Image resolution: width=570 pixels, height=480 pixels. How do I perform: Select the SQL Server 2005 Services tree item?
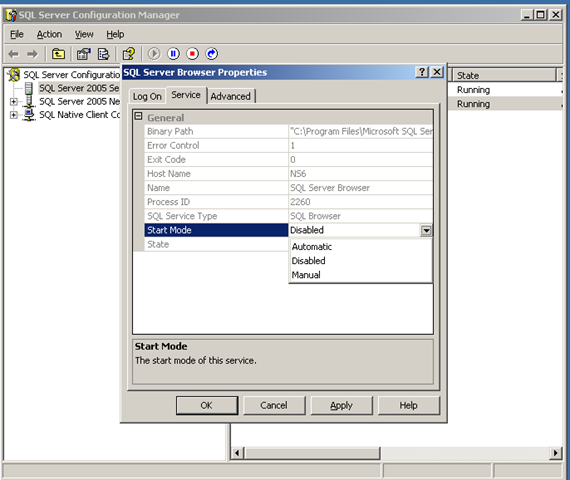click(79, 88)
